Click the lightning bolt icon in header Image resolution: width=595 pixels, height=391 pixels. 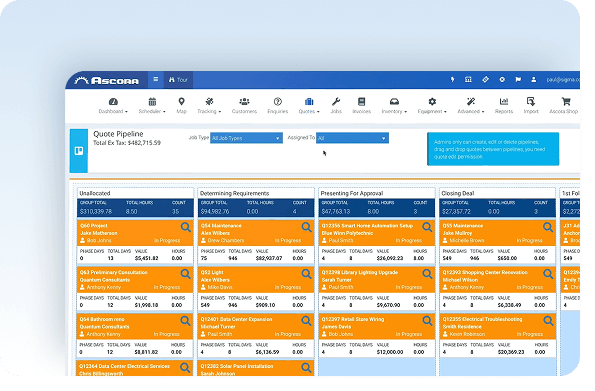[452, 80]
